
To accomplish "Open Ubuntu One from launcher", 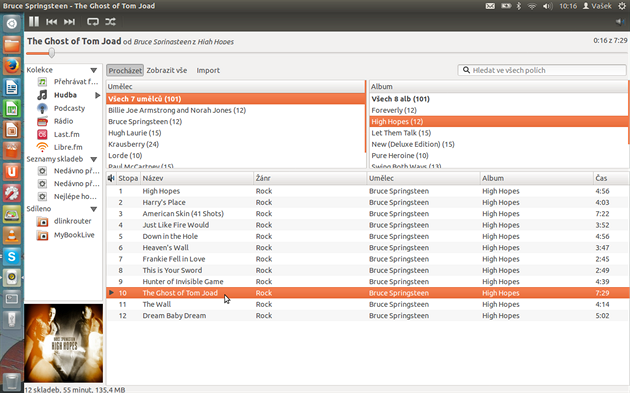I will coord(12,172).
